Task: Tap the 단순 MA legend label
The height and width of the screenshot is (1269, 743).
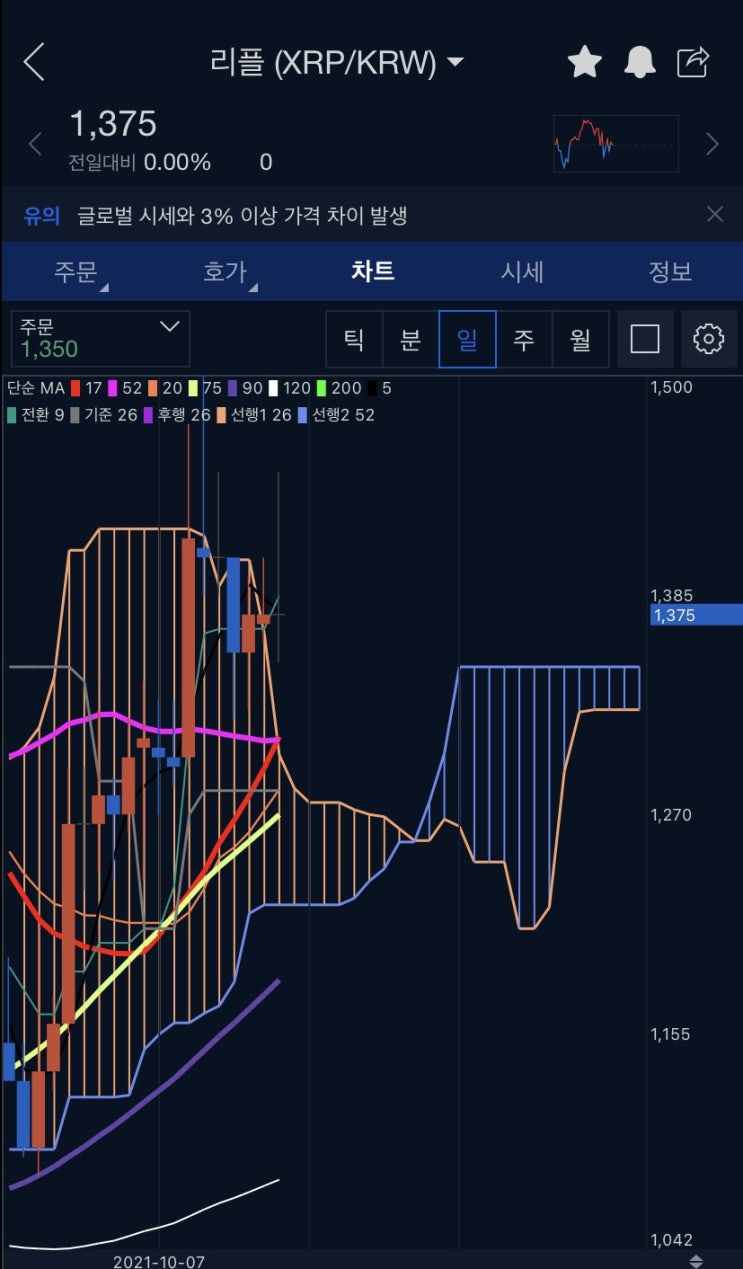Action: (x=35, y=387)
